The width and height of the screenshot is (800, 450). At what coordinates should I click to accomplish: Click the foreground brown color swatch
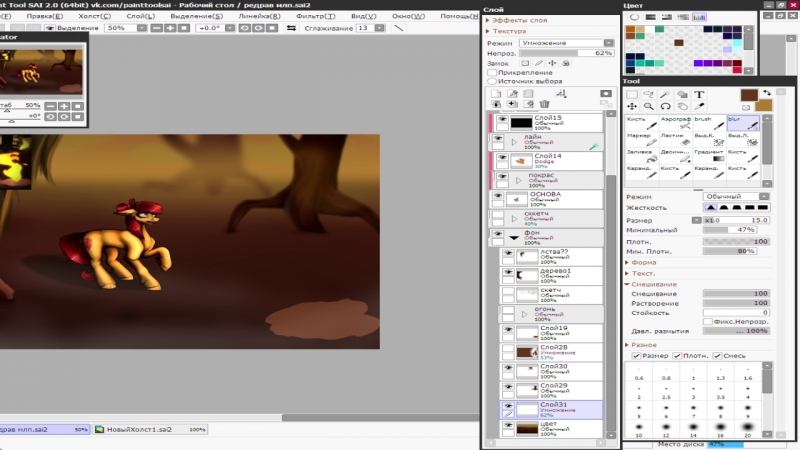(749, 94)
